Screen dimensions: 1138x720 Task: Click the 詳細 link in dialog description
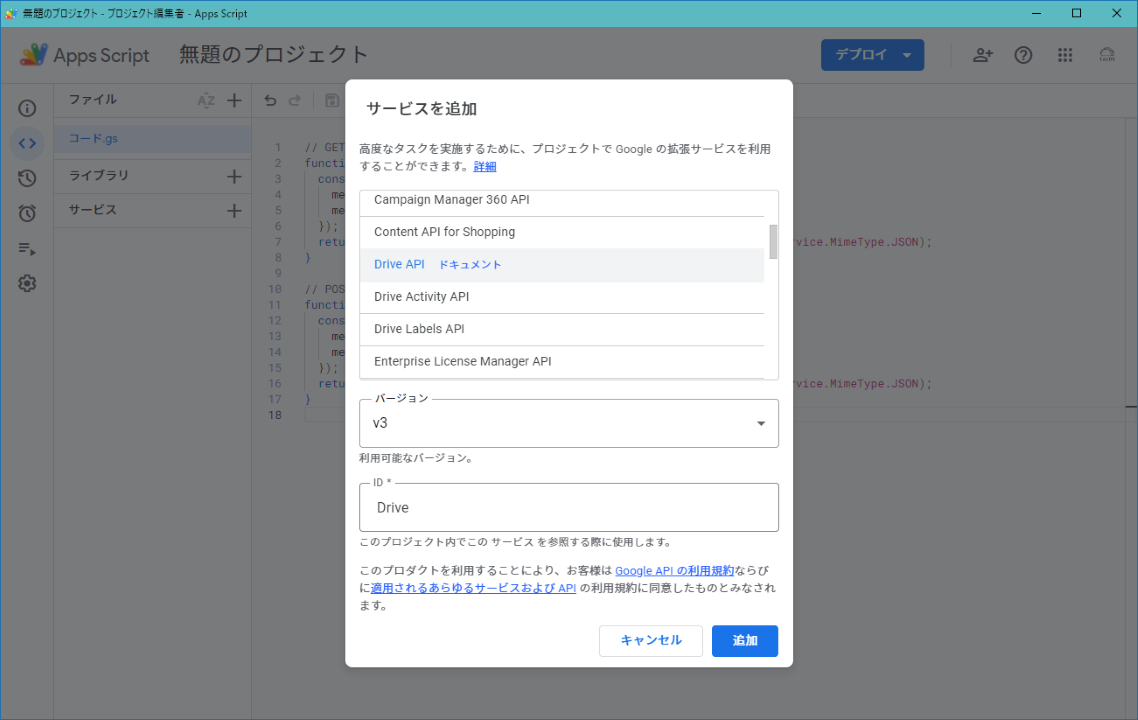tap(485, 166)
